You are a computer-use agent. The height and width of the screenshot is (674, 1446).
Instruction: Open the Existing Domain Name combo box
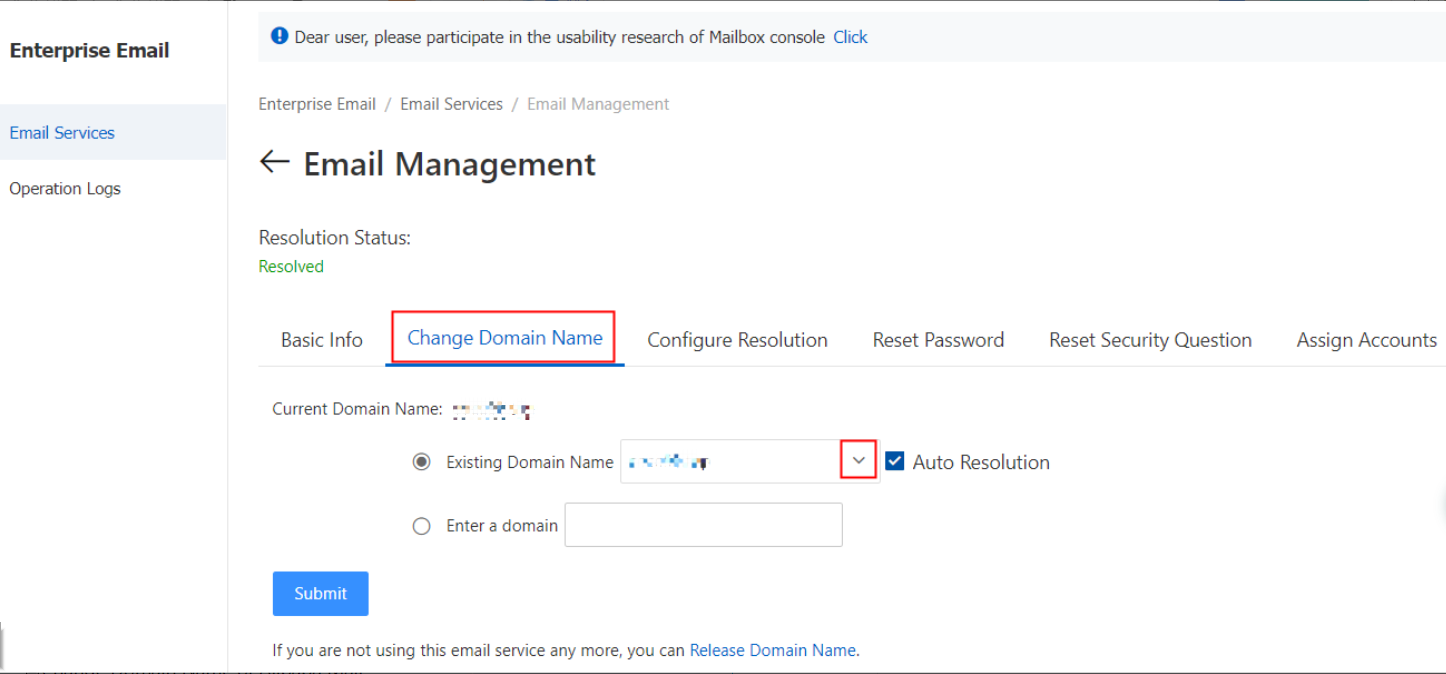point(730,462)
